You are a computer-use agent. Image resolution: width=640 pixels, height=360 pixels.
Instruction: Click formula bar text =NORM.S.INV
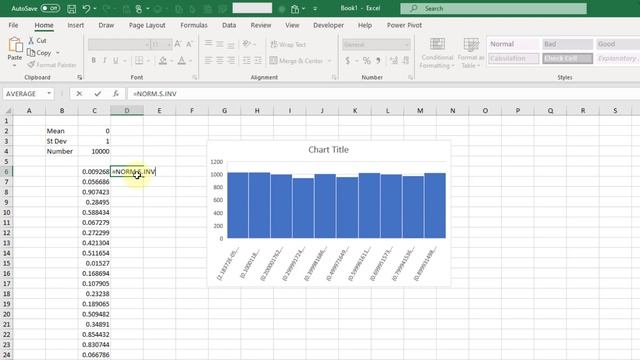click(155, 93)
